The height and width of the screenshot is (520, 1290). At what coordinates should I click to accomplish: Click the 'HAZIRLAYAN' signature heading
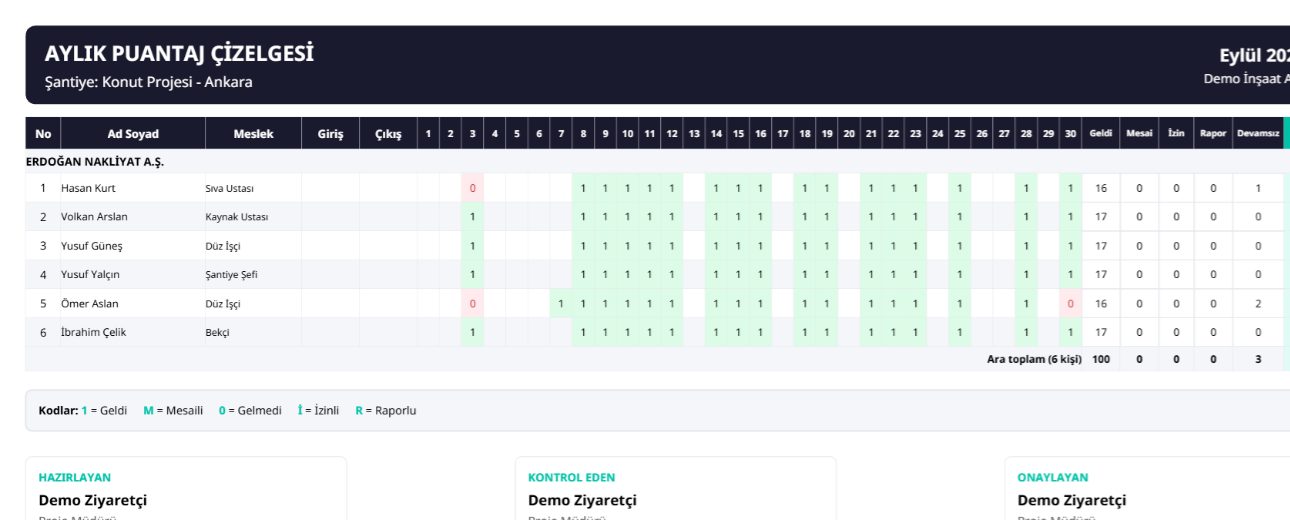pos(75,478)
